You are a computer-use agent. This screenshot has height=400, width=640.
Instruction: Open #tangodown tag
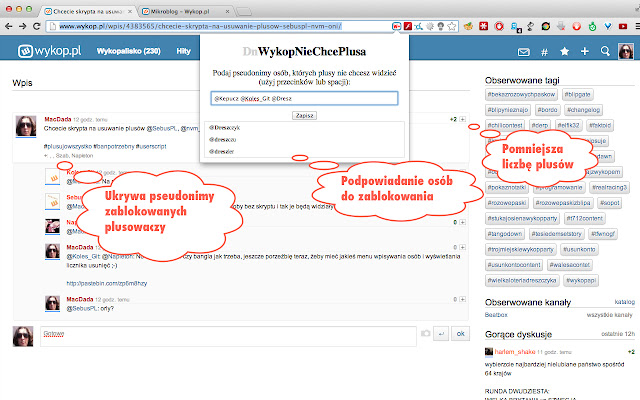click(x=504, y=234)
